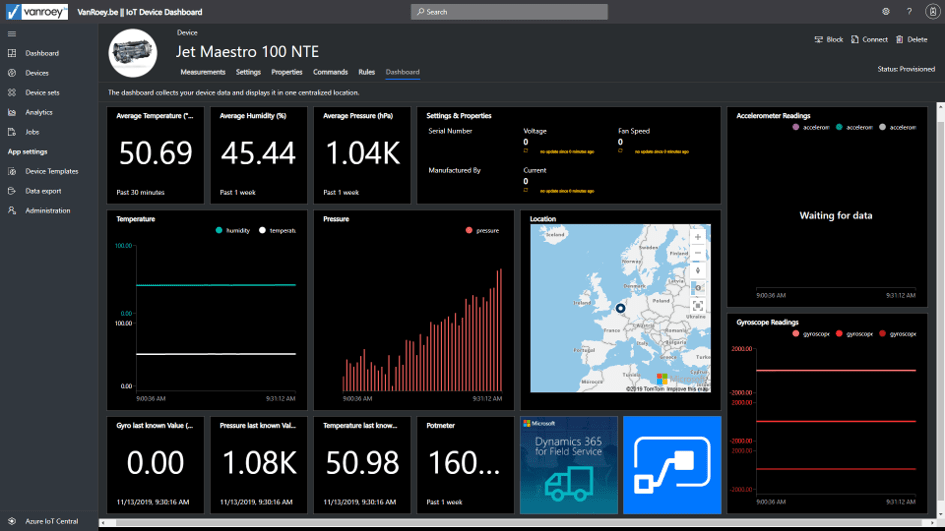Viewport: 945px width, 531px height.
Task: Click the Dashboard grid icon in sidebar
Action: 12,53
